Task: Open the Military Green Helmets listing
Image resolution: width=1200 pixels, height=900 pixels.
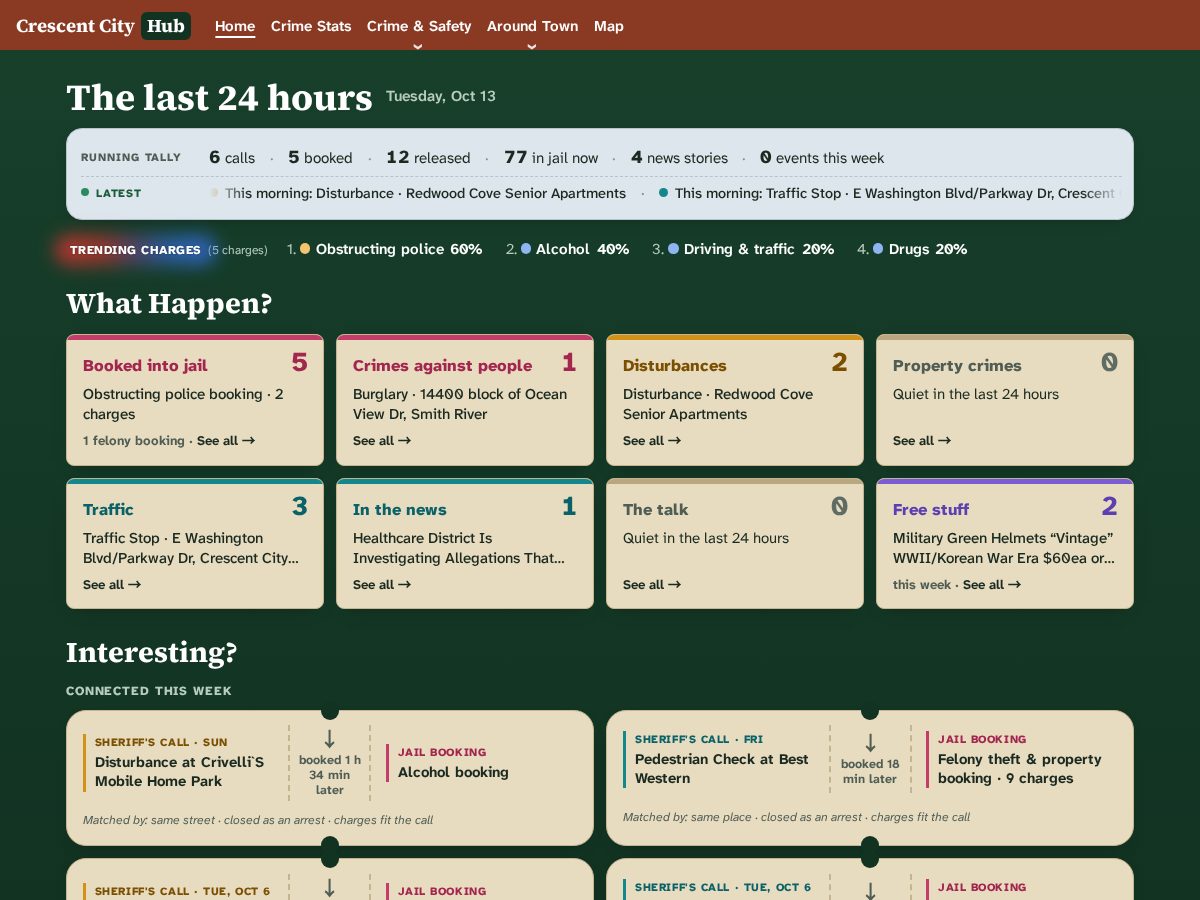Action: 1003,548
